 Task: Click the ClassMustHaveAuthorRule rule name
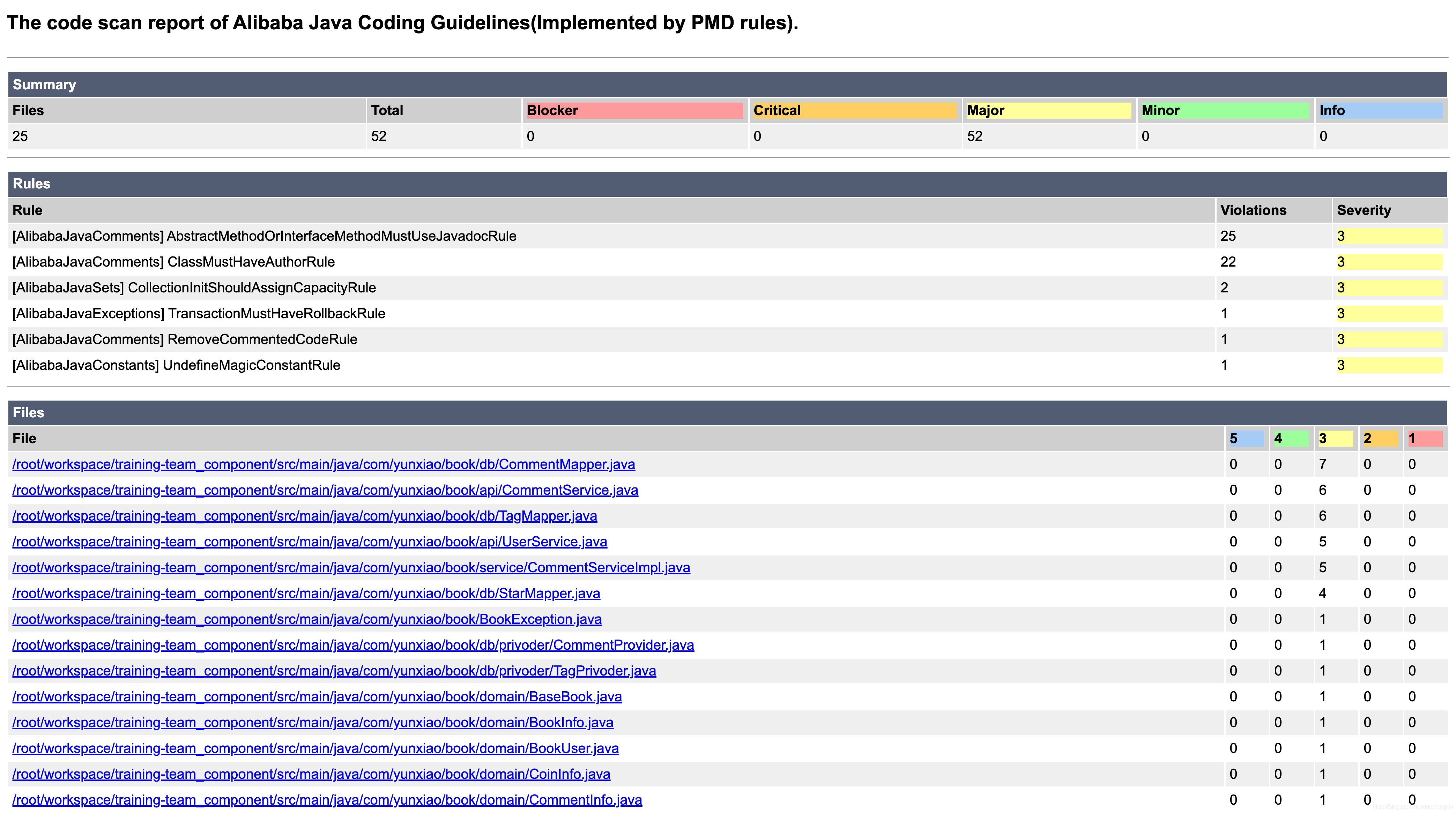pos(251,262)
